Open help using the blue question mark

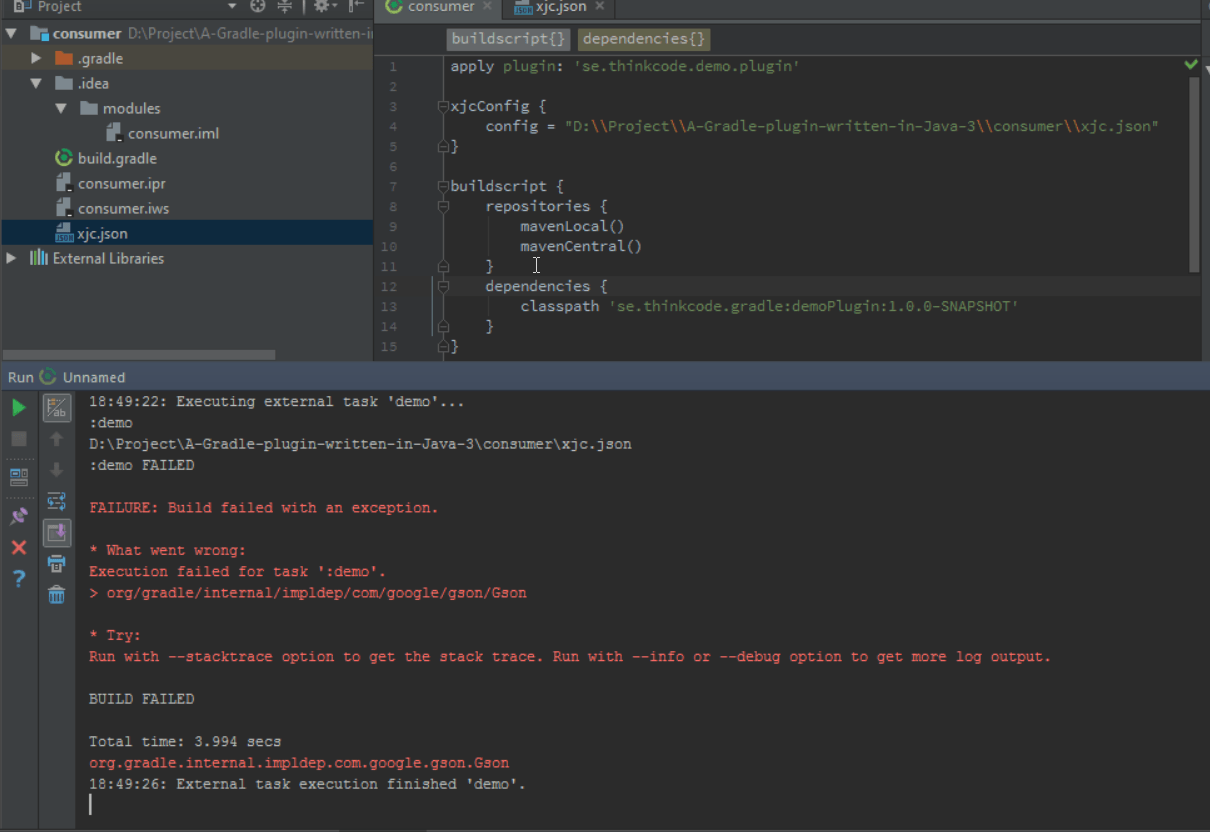(x=19, y=579)
